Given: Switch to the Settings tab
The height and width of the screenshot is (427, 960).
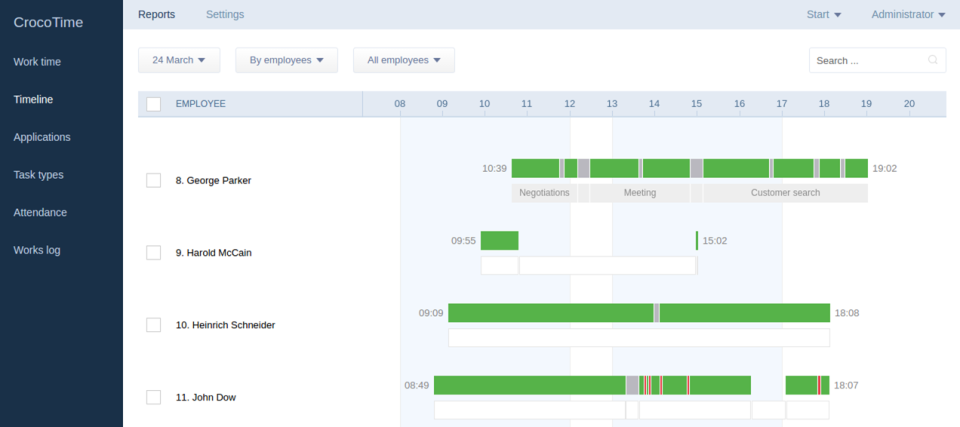Looking at the screenshot, I should click(x=225, y=14).
